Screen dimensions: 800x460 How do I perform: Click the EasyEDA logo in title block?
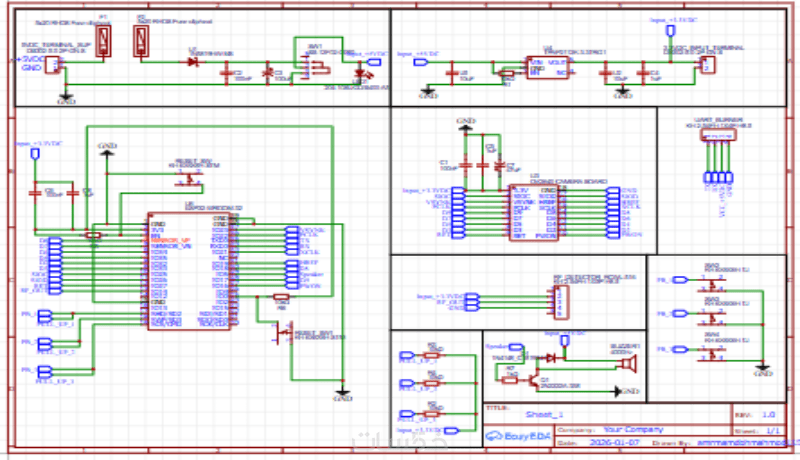pyautogui.click(x=518, y=437)
